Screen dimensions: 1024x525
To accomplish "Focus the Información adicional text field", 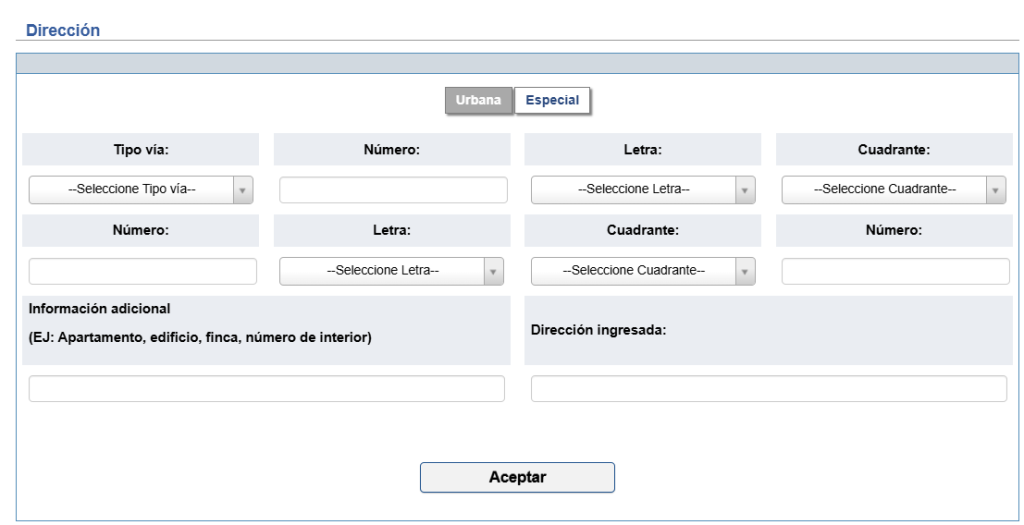I will pos(267,389).
